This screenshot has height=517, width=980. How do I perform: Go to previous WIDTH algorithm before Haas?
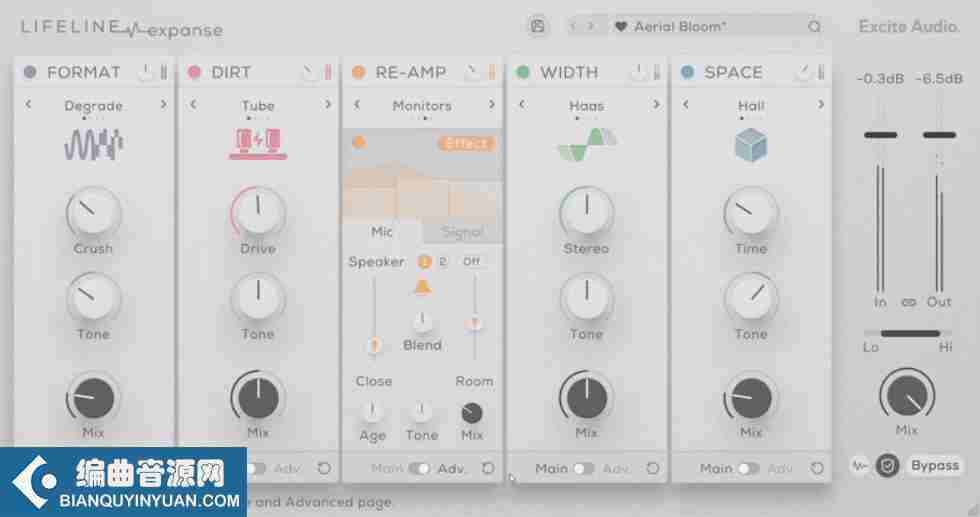(522, 104)
